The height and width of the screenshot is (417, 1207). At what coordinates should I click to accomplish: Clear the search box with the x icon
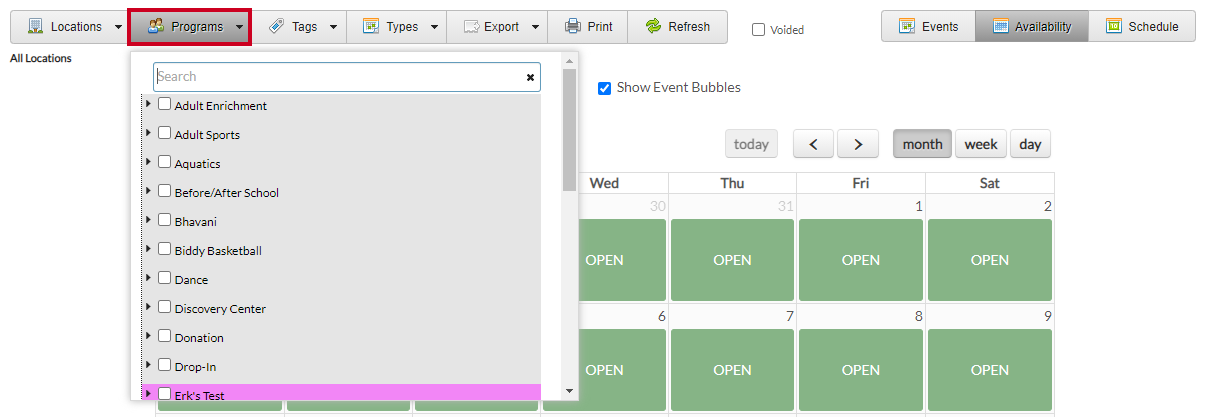coord(531,77)
